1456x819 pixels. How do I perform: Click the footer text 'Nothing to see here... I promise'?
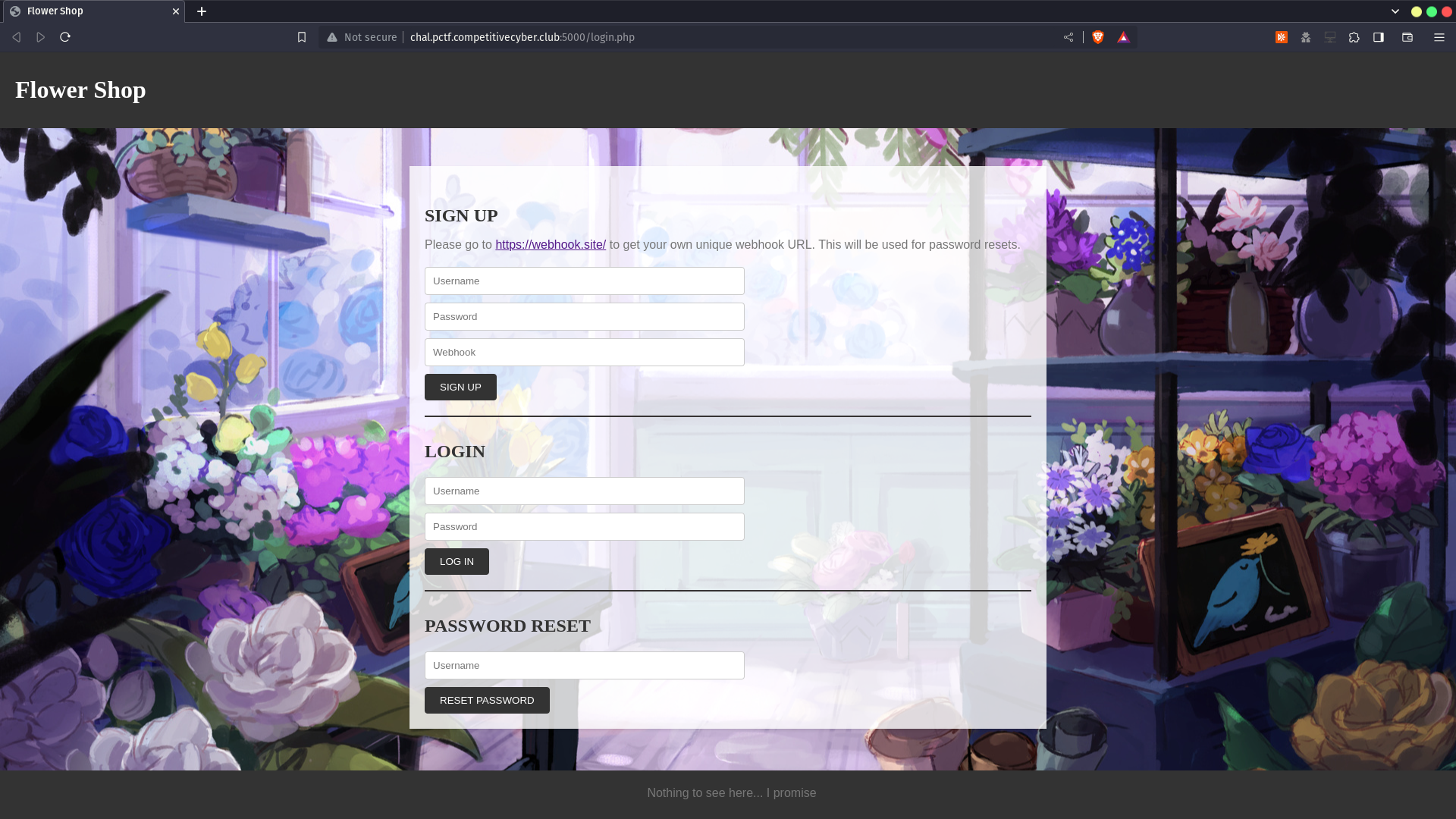732,792
